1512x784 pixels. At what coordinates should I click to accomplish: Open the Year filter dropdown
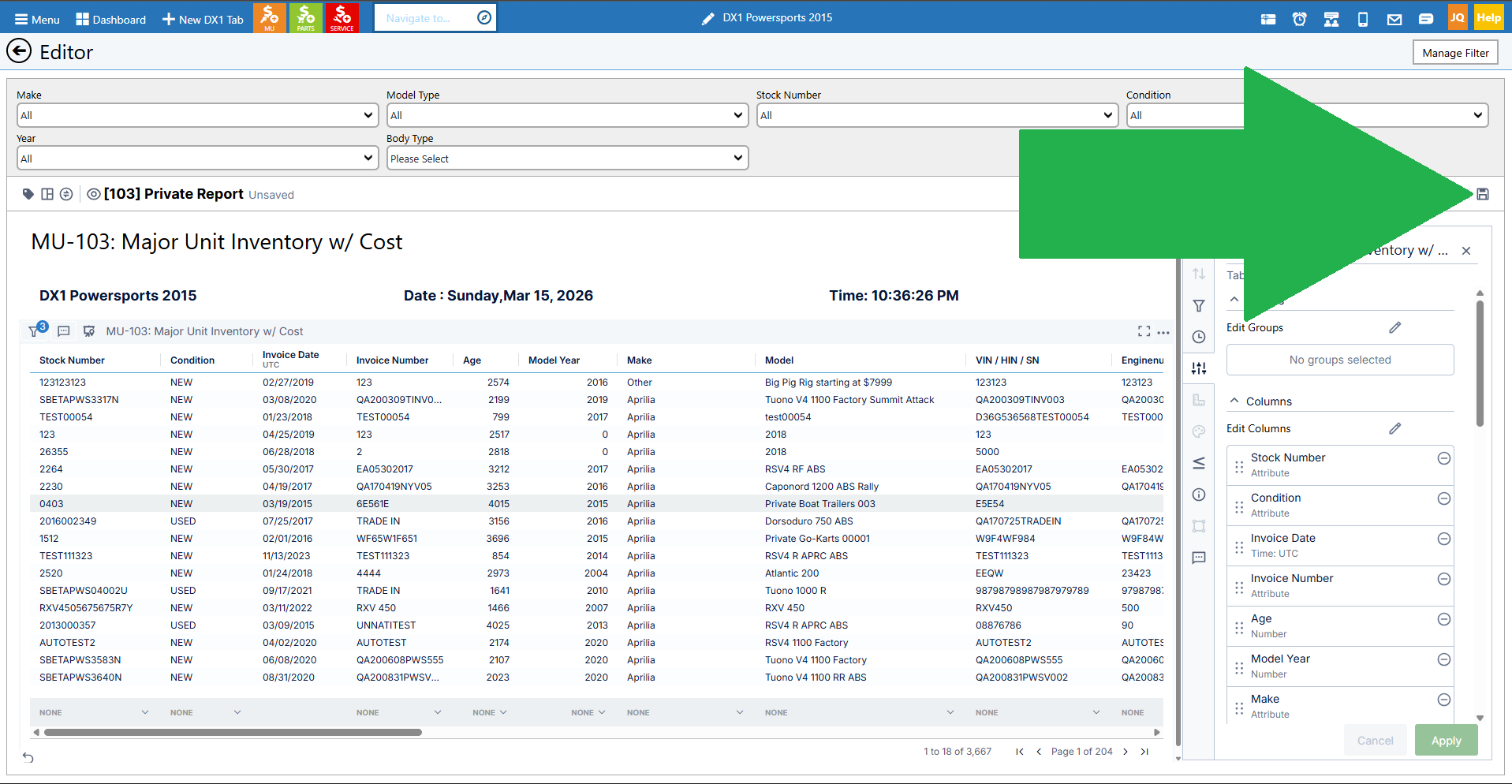197,159
